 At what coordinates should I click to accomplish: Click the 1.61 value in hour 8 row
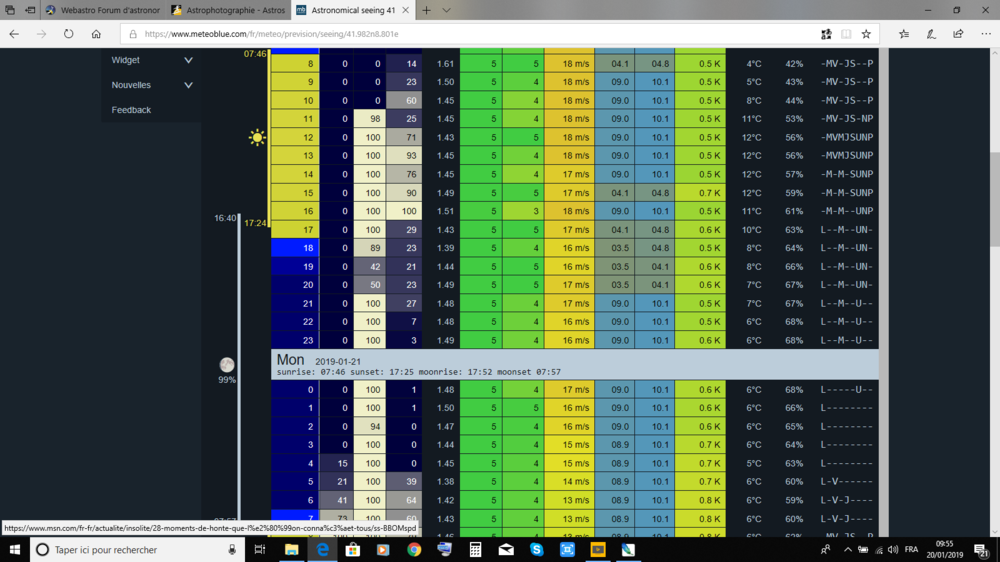[x=445, y=64]
